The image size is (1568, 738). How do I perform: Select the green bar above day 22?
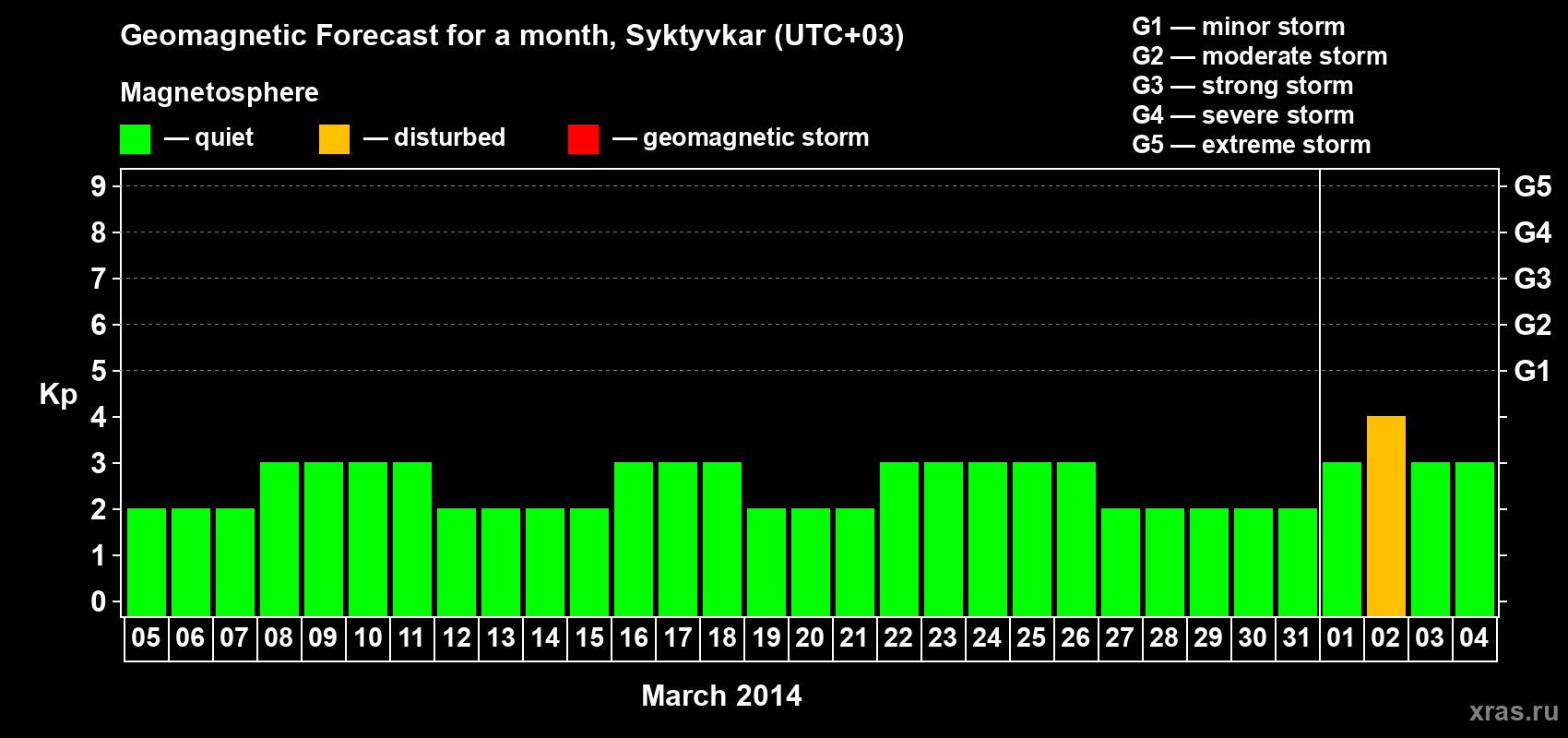coord(899,540)
